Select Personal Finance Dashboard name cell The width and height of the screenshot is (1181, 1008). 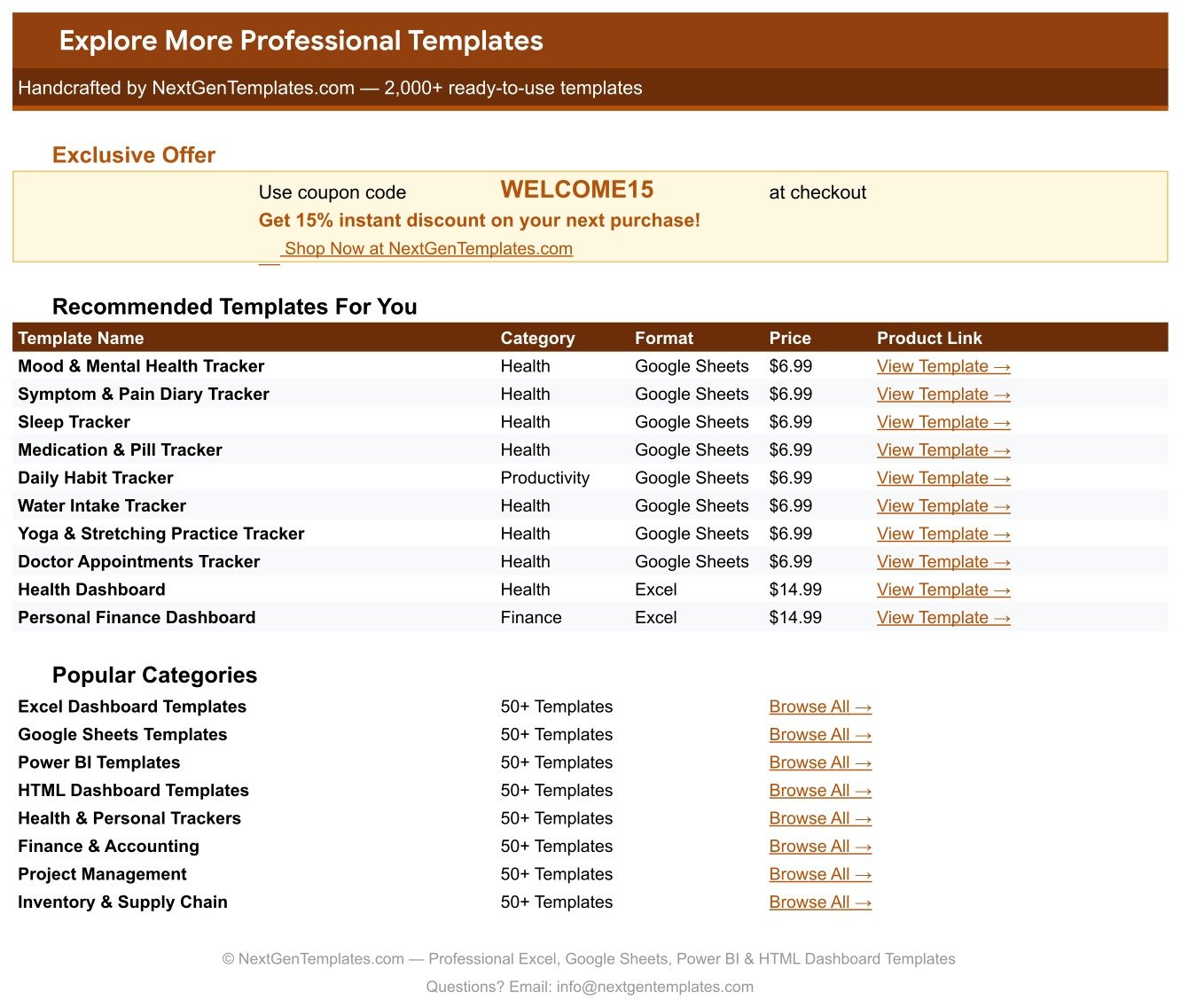click(x=137, y=618)
